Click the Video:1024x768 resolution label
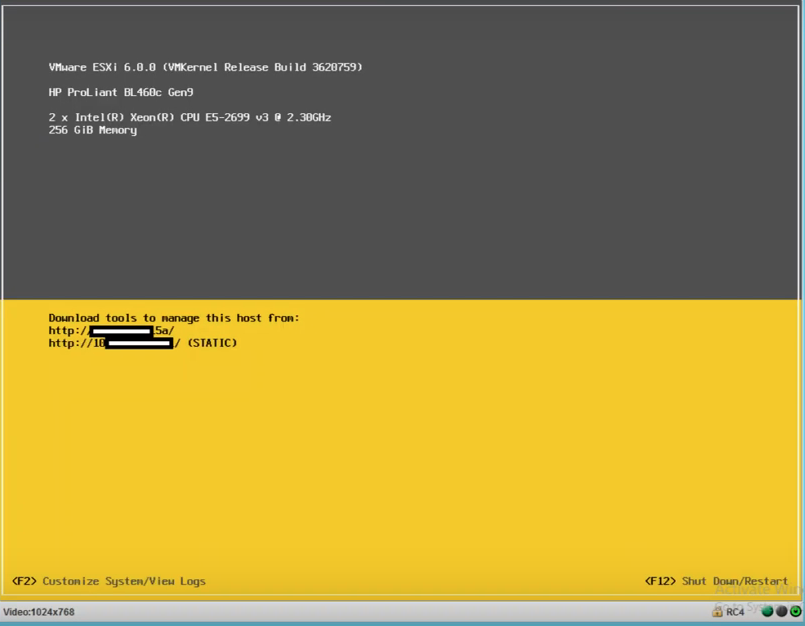 39,612
